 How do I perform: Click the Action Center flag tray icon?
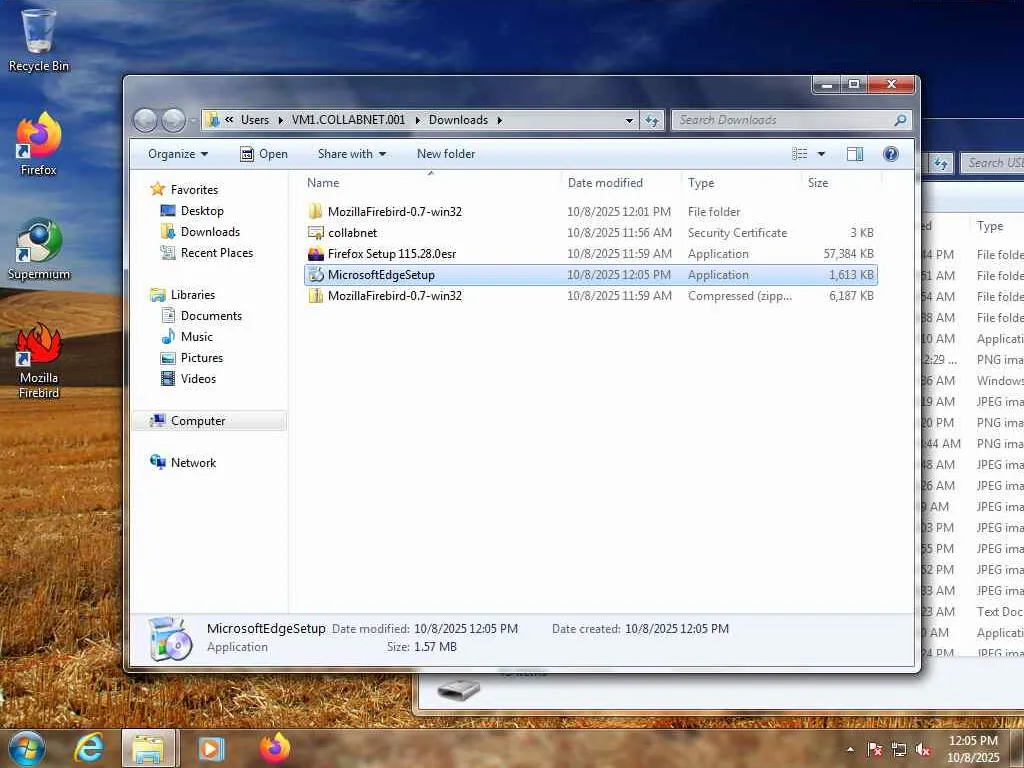tap(874, 750)
